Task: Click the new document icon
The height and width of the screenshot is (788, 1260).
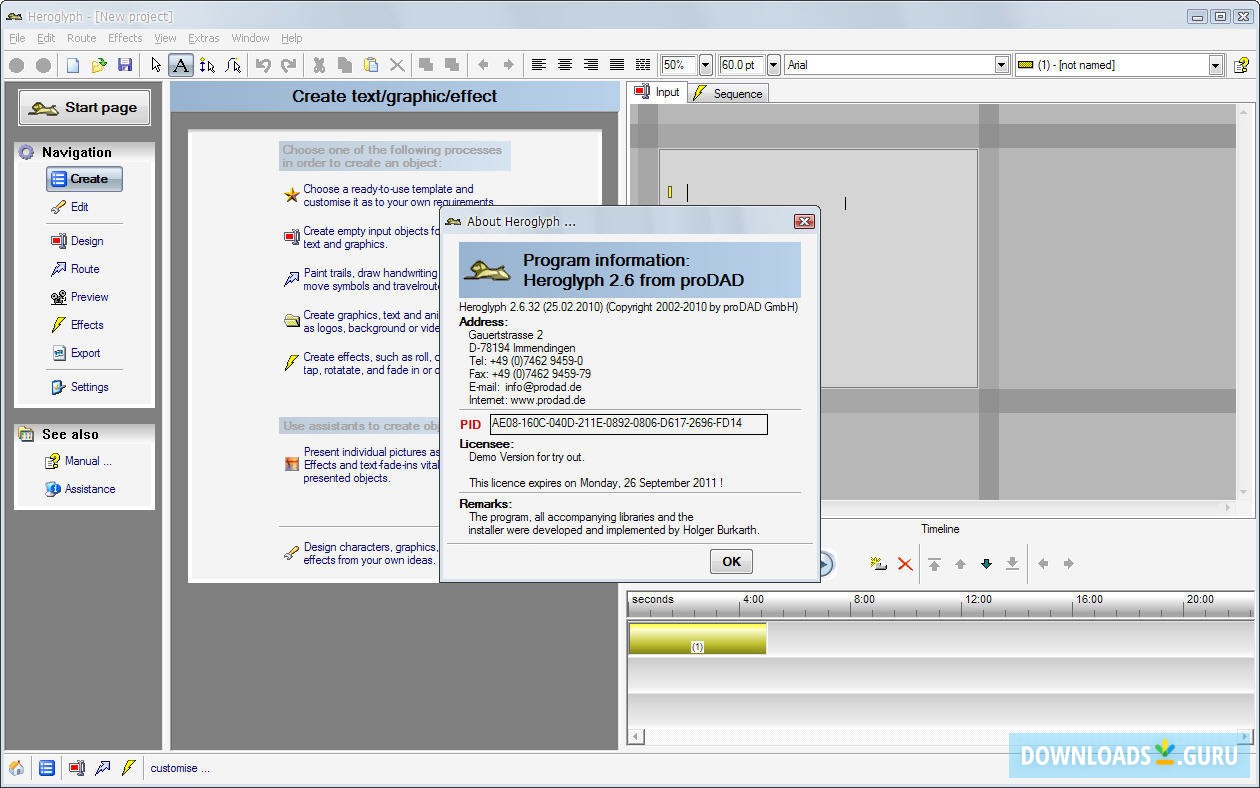Action: 73,65
